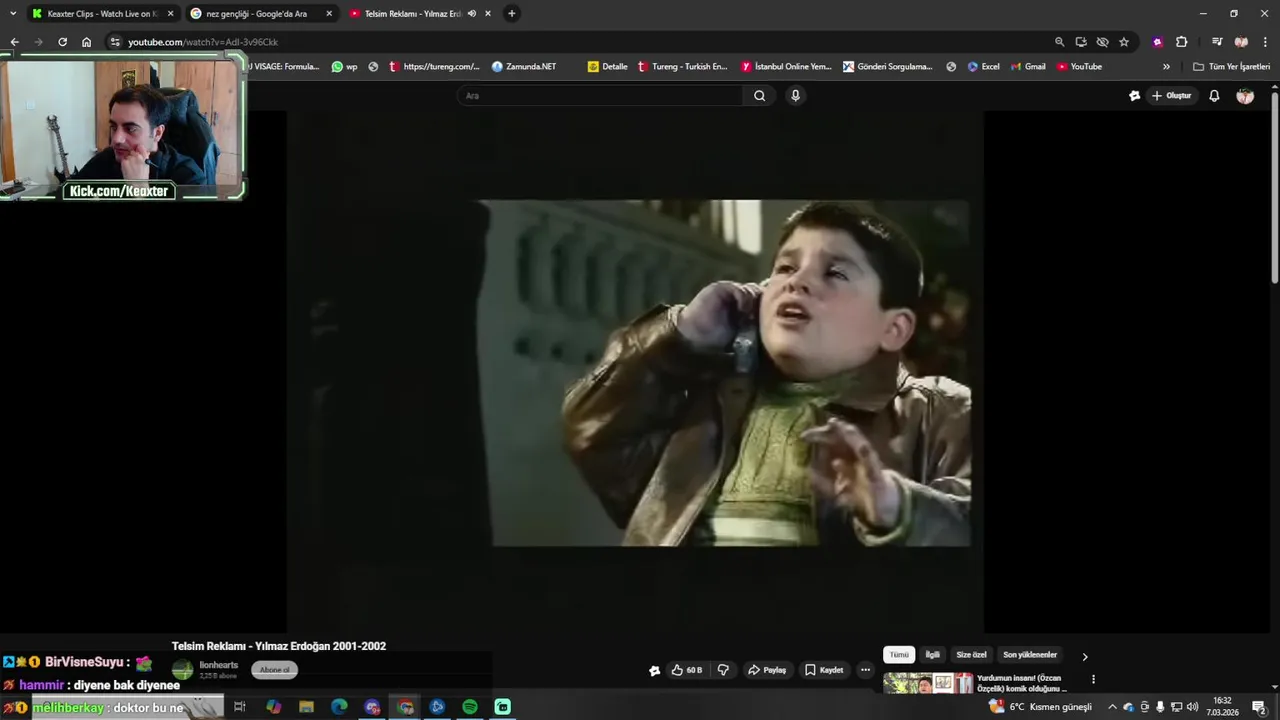Image resolution: width=1280 pixels, height=720 pixels.
Task: Start voice search with the microphone icon
Action: click(795, 96)
